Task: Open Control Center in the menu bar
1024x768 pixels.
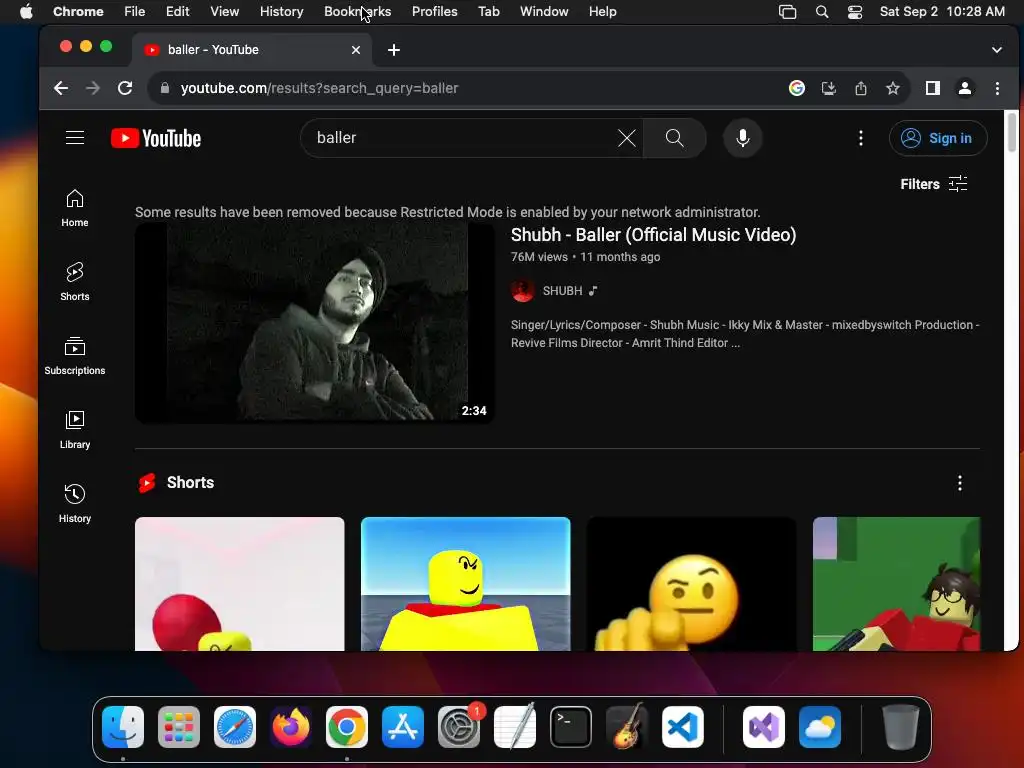Action: (854, 12)
